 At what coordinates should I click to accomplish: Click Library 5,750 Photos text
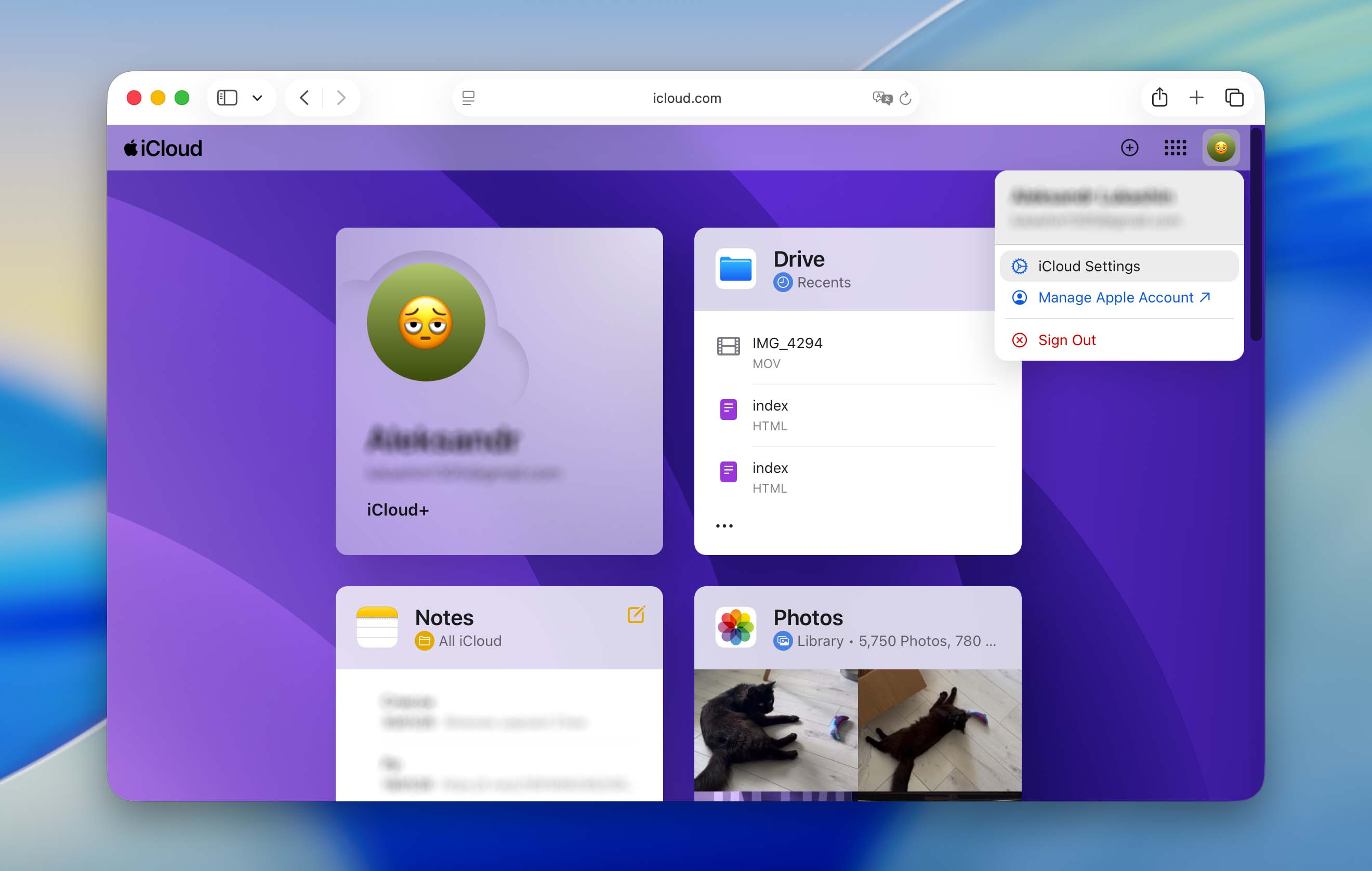pyautogui.click(x=897, y=641)
